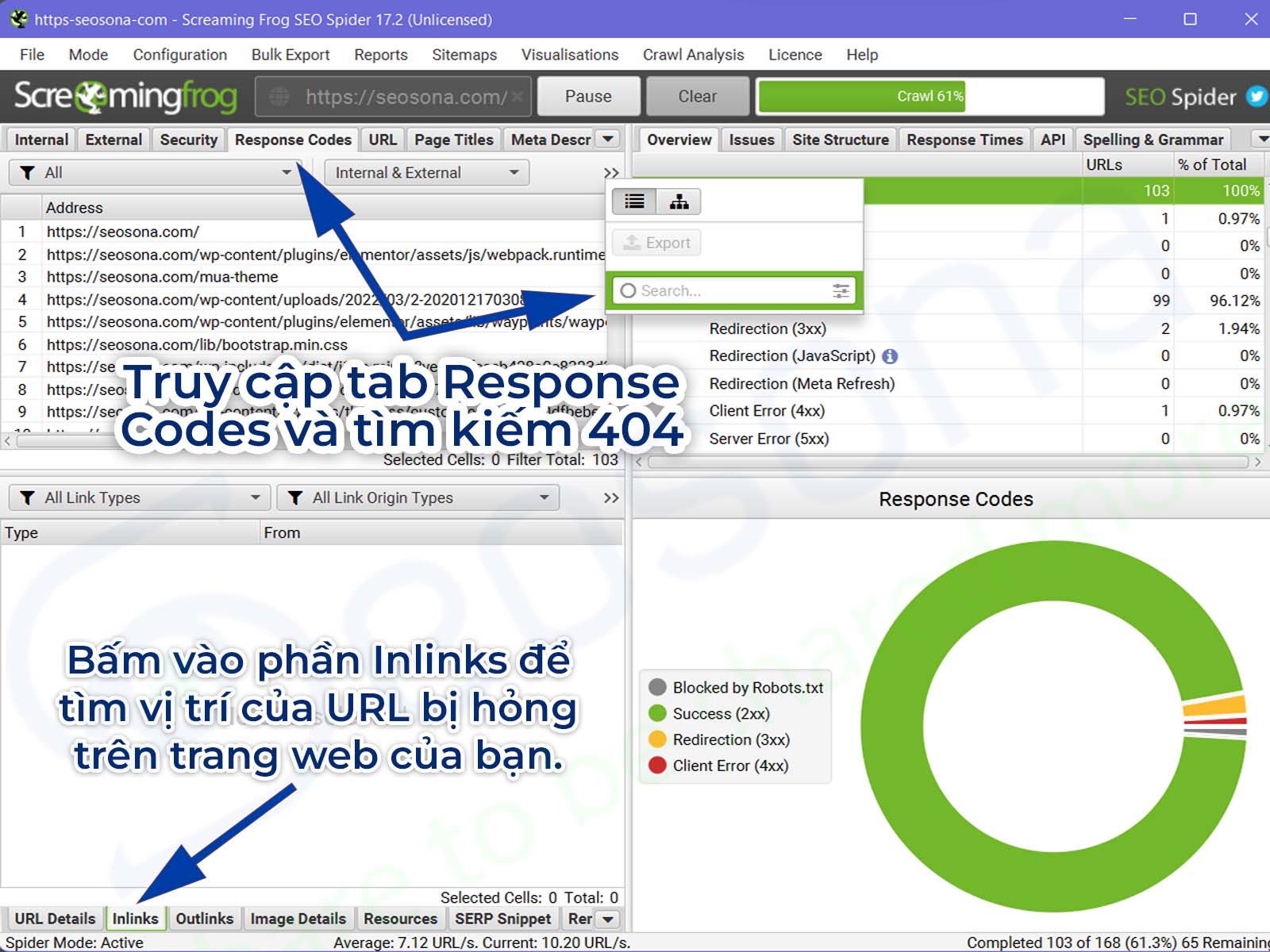This screenshot has height=952, width=1270.
Task: Expand the top panel's hidden toolbar chevrons
Action: pyautogui.click(x=610, y=173)
